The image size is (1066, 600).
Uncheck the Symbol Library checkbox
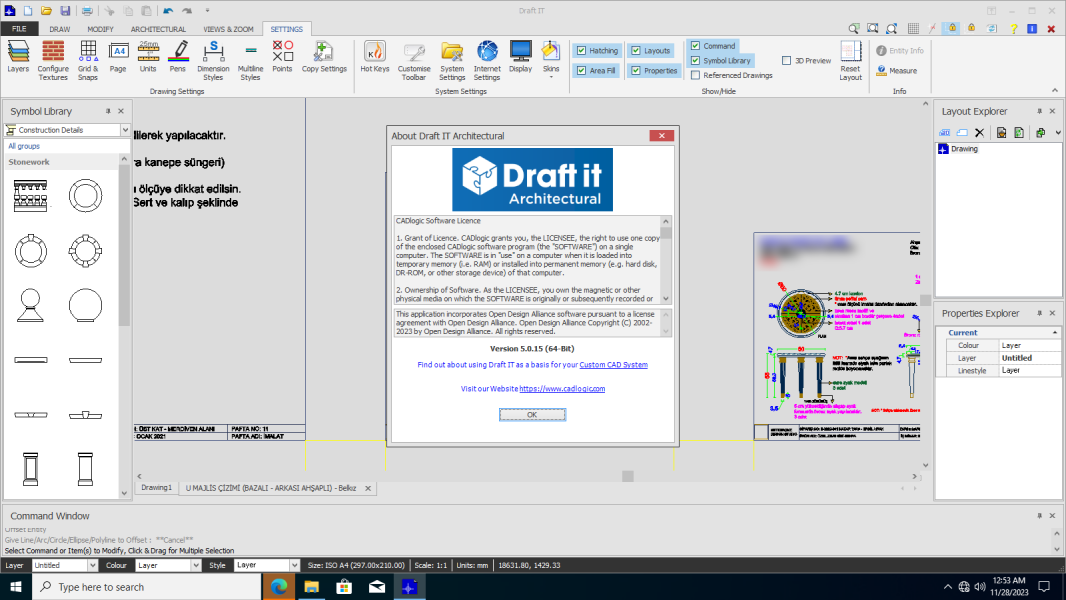point(695,60)
